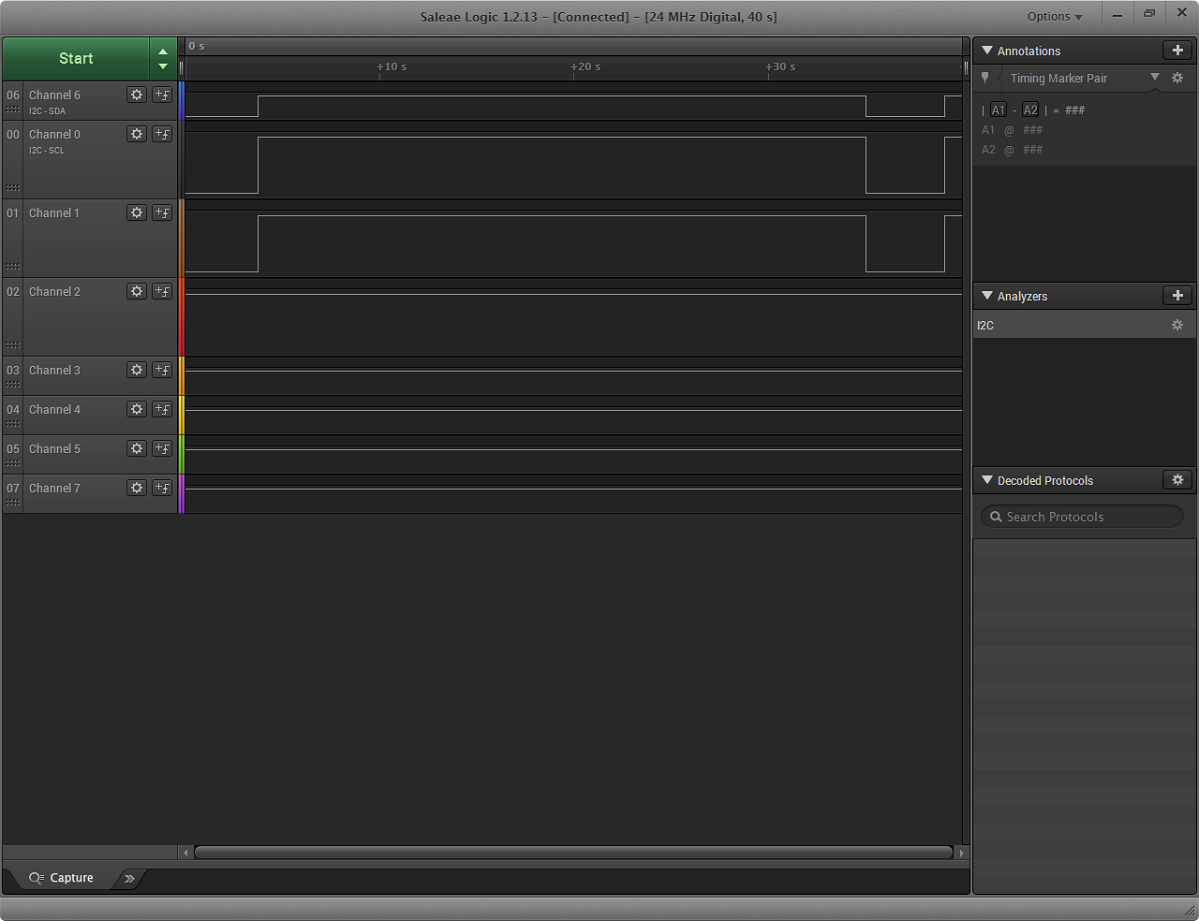This screenshot has height=921, width=1199.
Task: Open Channel 7 trigger settings icon
Action: 162,488
